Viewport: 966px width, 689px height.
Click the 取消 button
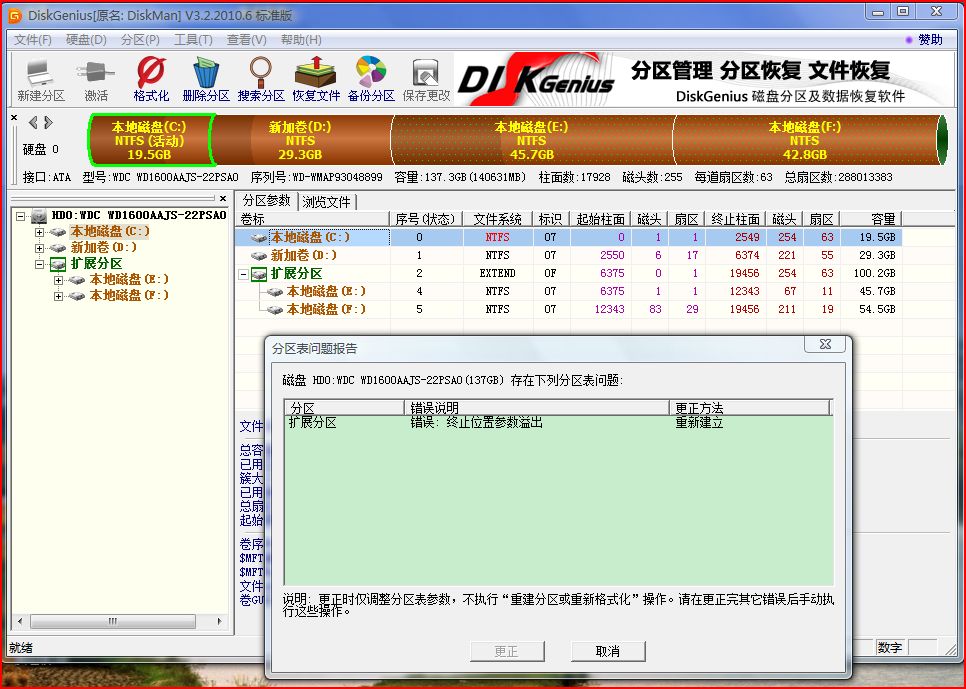[x=608, y=651]
